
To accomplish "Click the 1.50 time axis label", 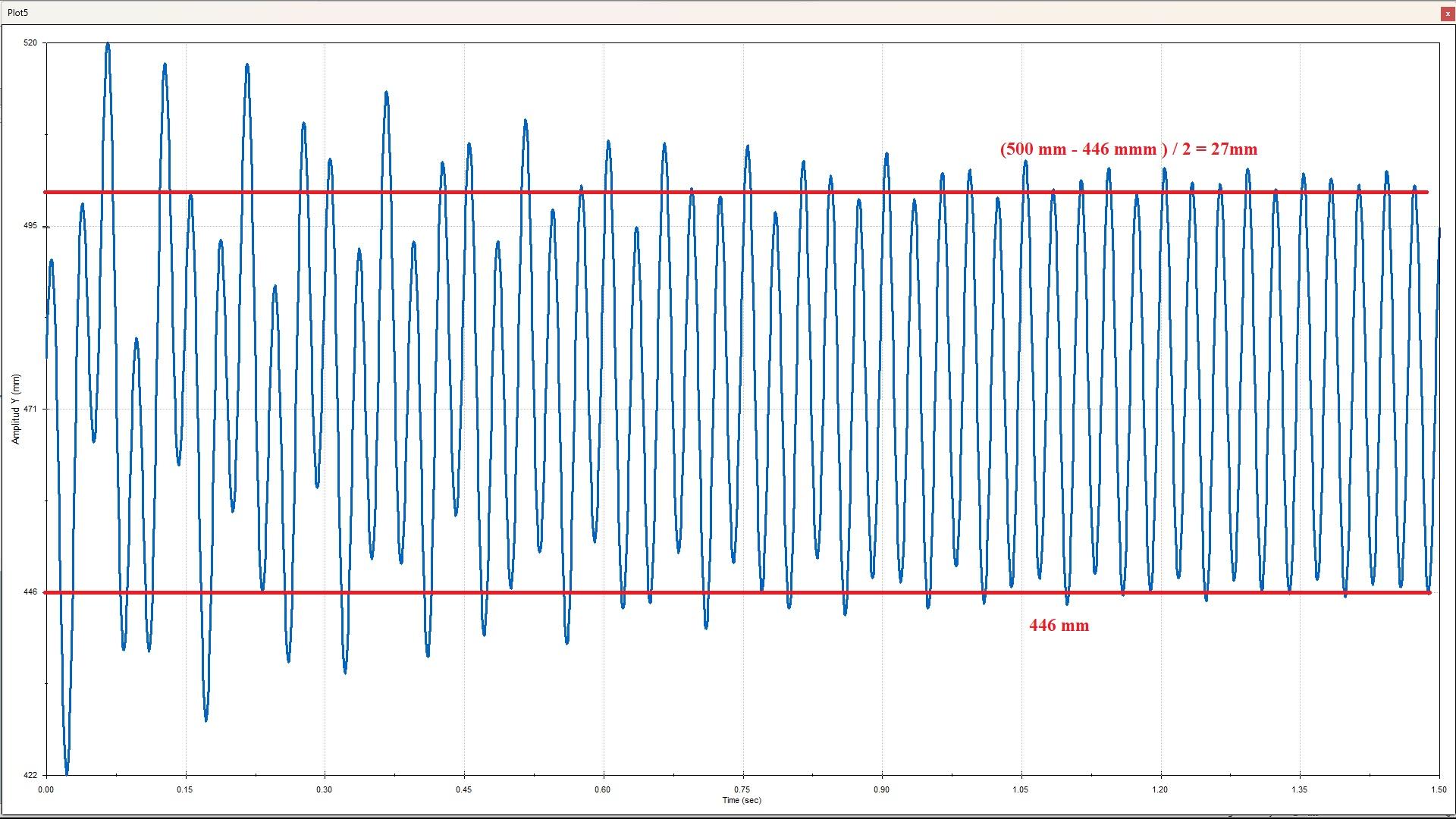I will coord(1439,789).
